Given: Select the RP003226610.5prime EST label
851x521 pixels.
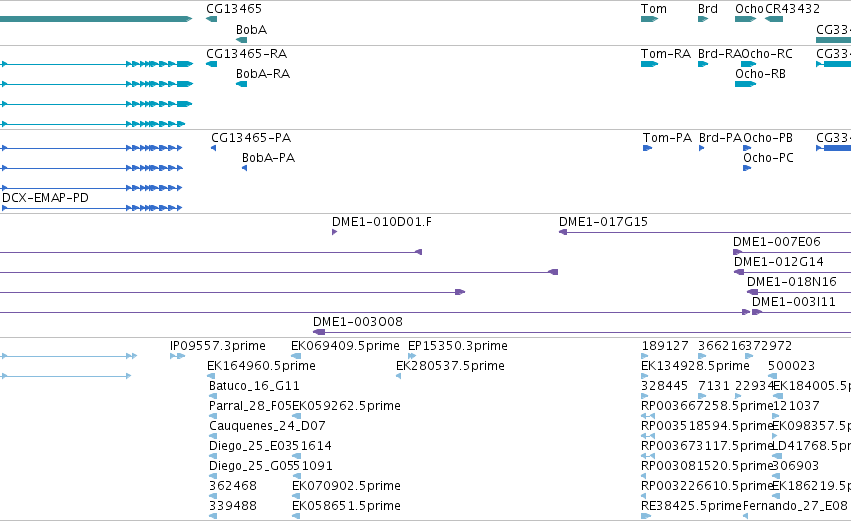Looking at the screenshot, I should coord(706,486).
